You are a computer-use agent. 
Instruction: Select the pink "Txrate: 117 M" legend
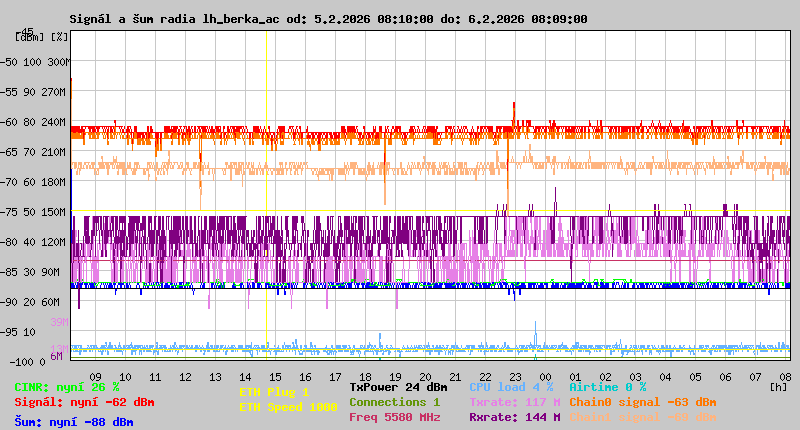pos(514,402)
